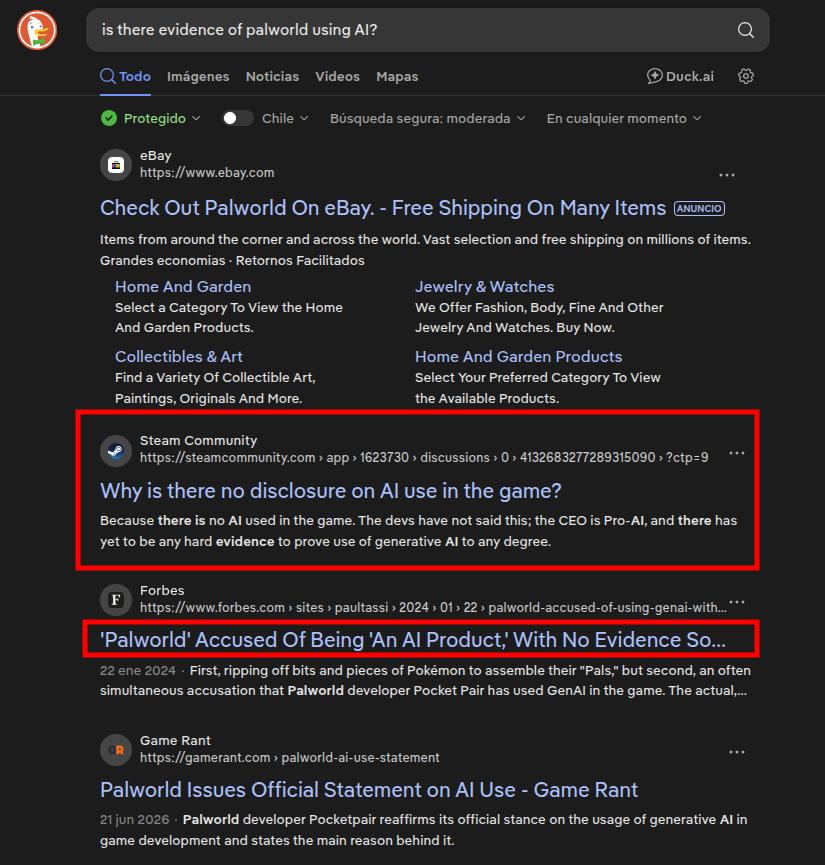Open more options for Forbes result
Screen dimensions: 825x865
737,602
